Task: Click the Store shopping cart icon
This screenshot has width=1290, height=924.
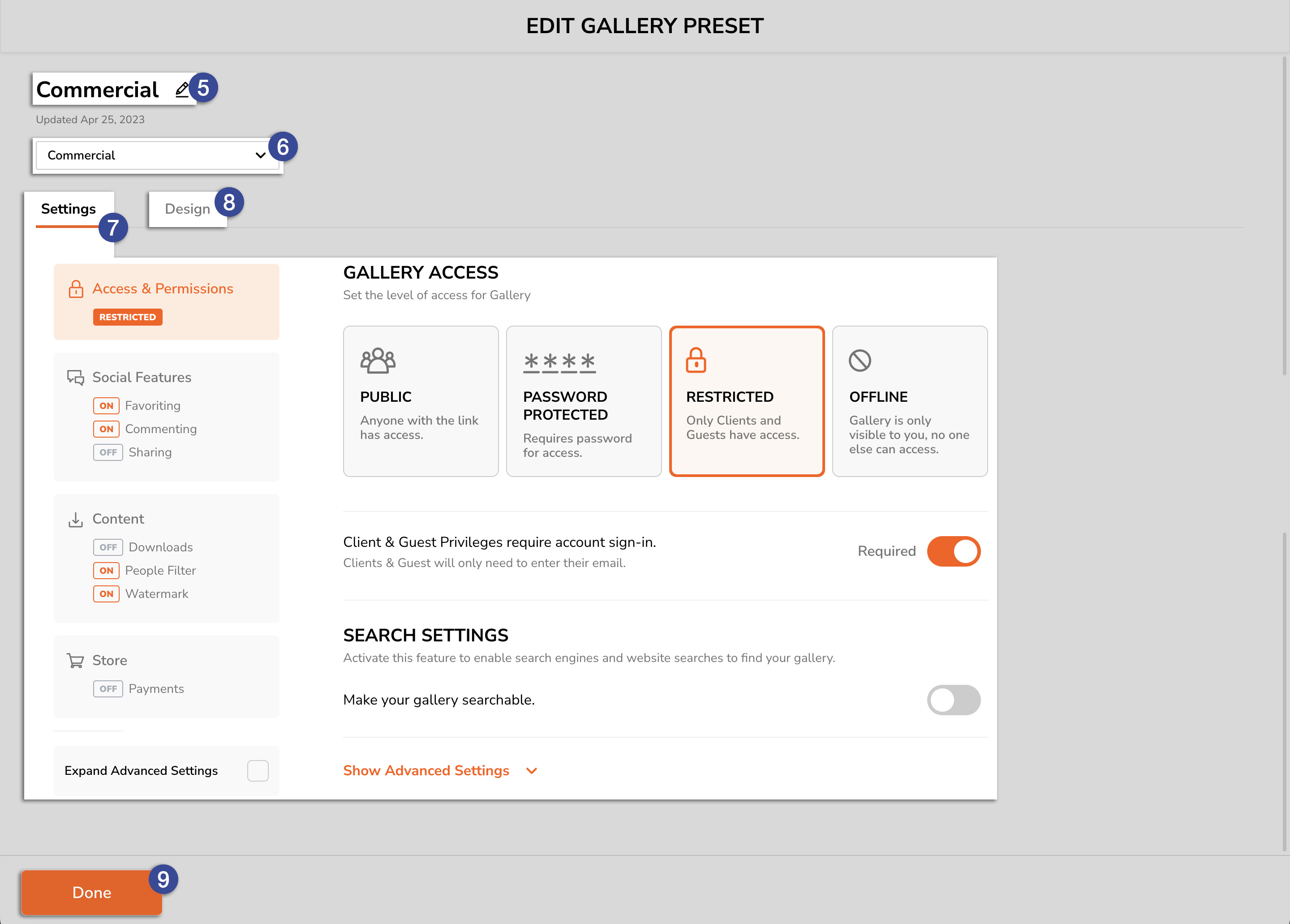Action: (76, 660)
